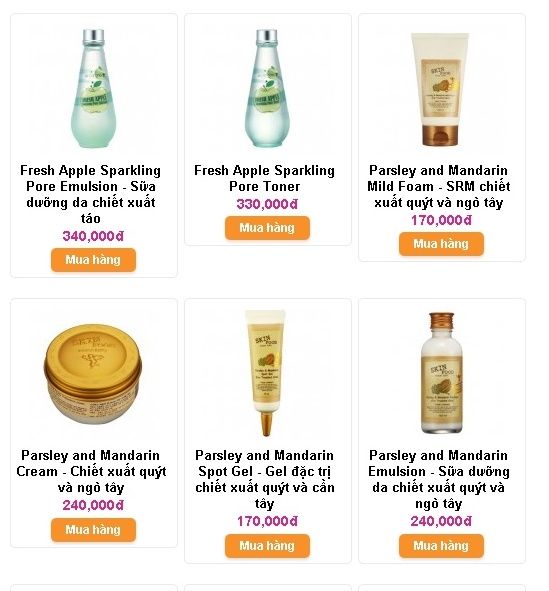The height and width of the screenshot is (591, 549).
Task: Click the 330,000đ price of the Pore Toner
Action: point(267,204)
